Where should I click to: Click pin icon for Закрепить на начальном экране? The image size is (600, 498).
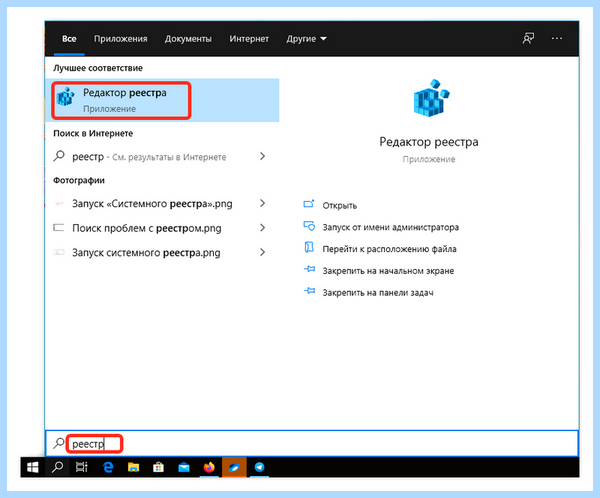point(309,269)
